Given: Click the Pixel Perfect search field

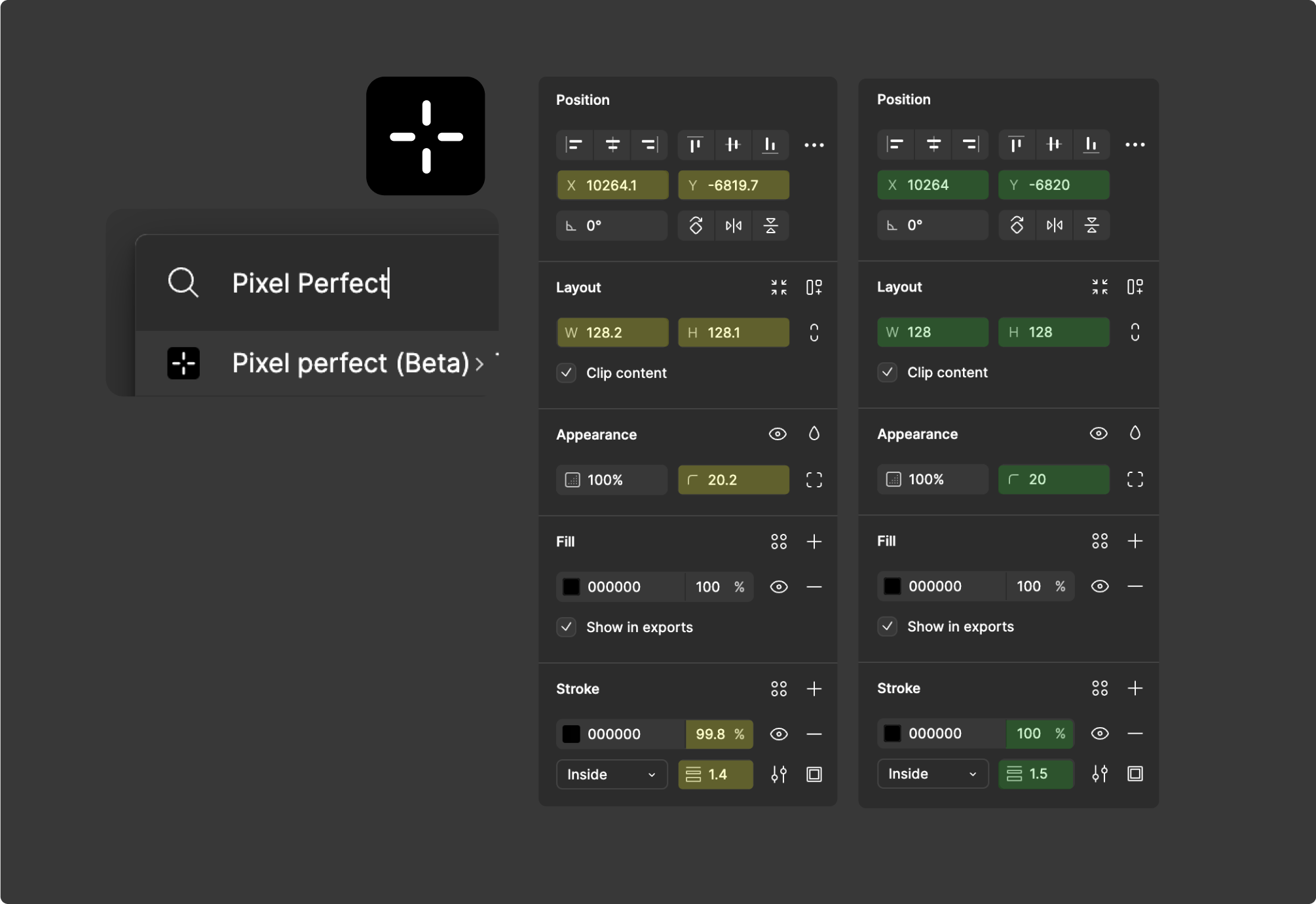Looking at the screenshot, I should (x=310, y=283).
